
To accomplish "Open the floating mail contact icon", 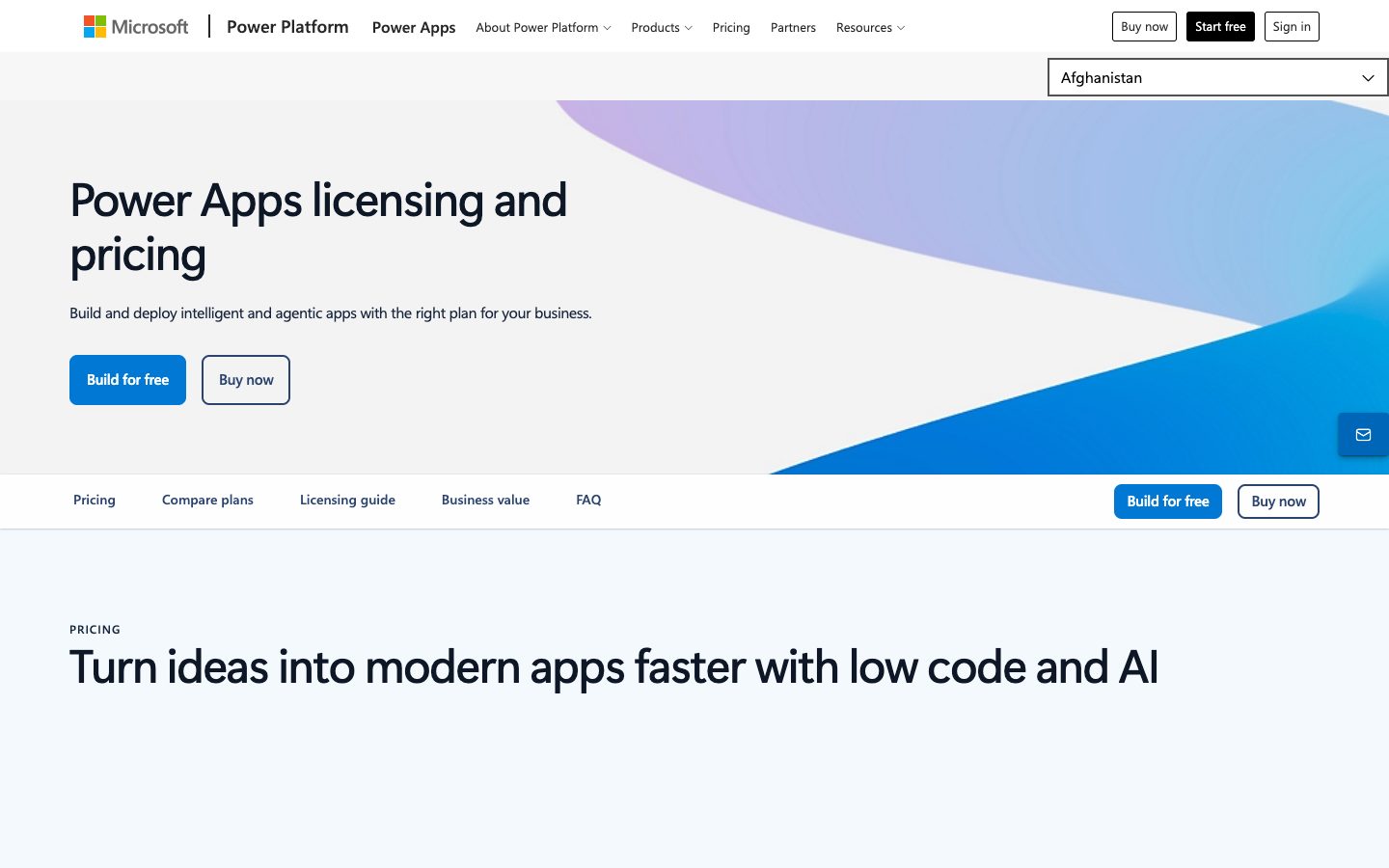I will point(1363,435).
